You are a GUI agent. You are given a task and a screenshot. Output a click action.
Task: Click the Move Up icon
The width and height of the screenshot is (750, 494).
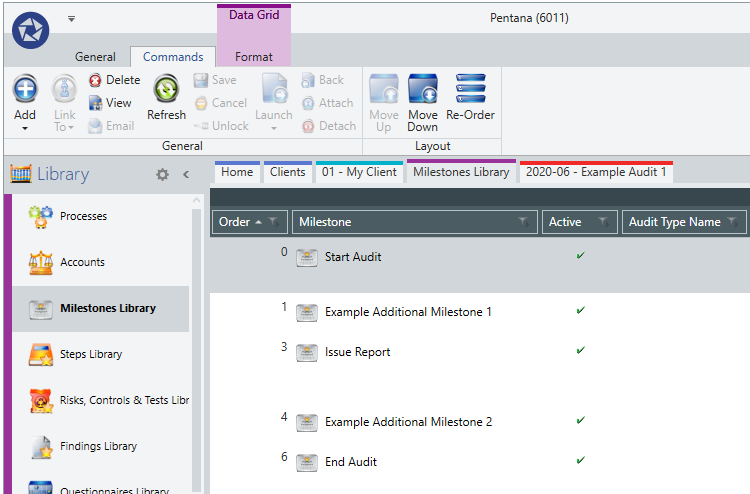pos(384,88)
